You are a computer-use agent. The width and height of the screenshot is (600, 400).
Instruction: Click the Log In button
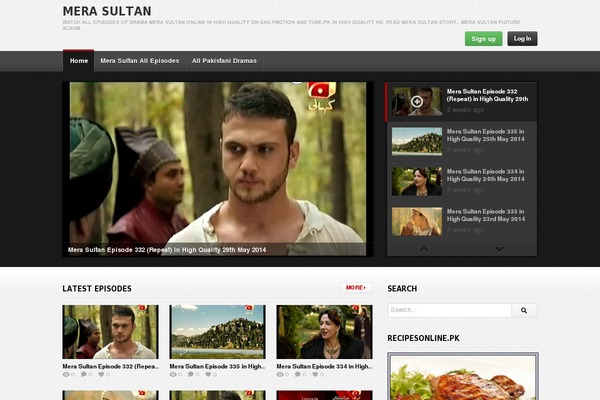click(x=522, y=39)
